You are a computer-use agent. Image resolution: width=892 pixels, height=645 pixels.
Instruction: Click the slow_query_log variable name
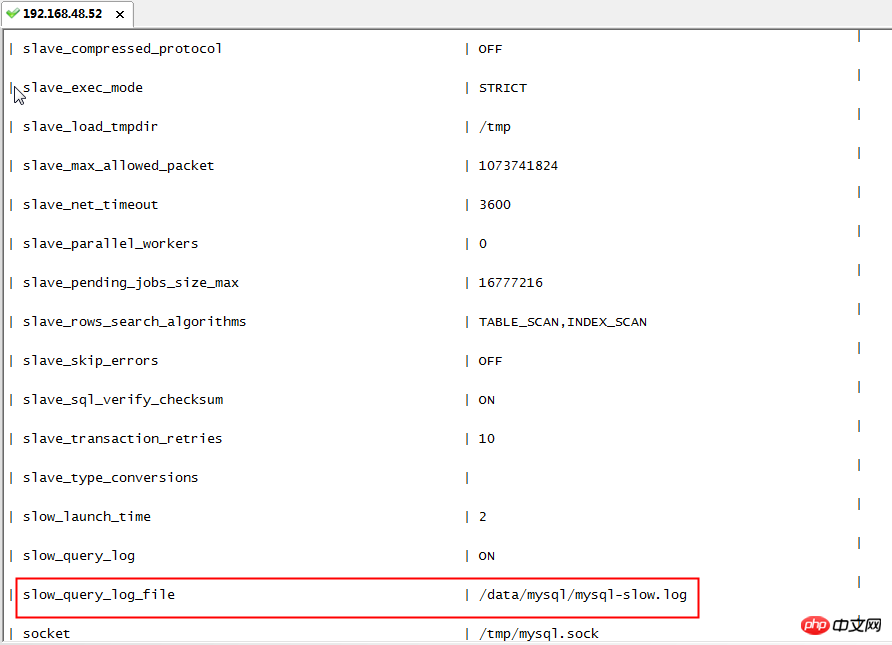[79, 556]
